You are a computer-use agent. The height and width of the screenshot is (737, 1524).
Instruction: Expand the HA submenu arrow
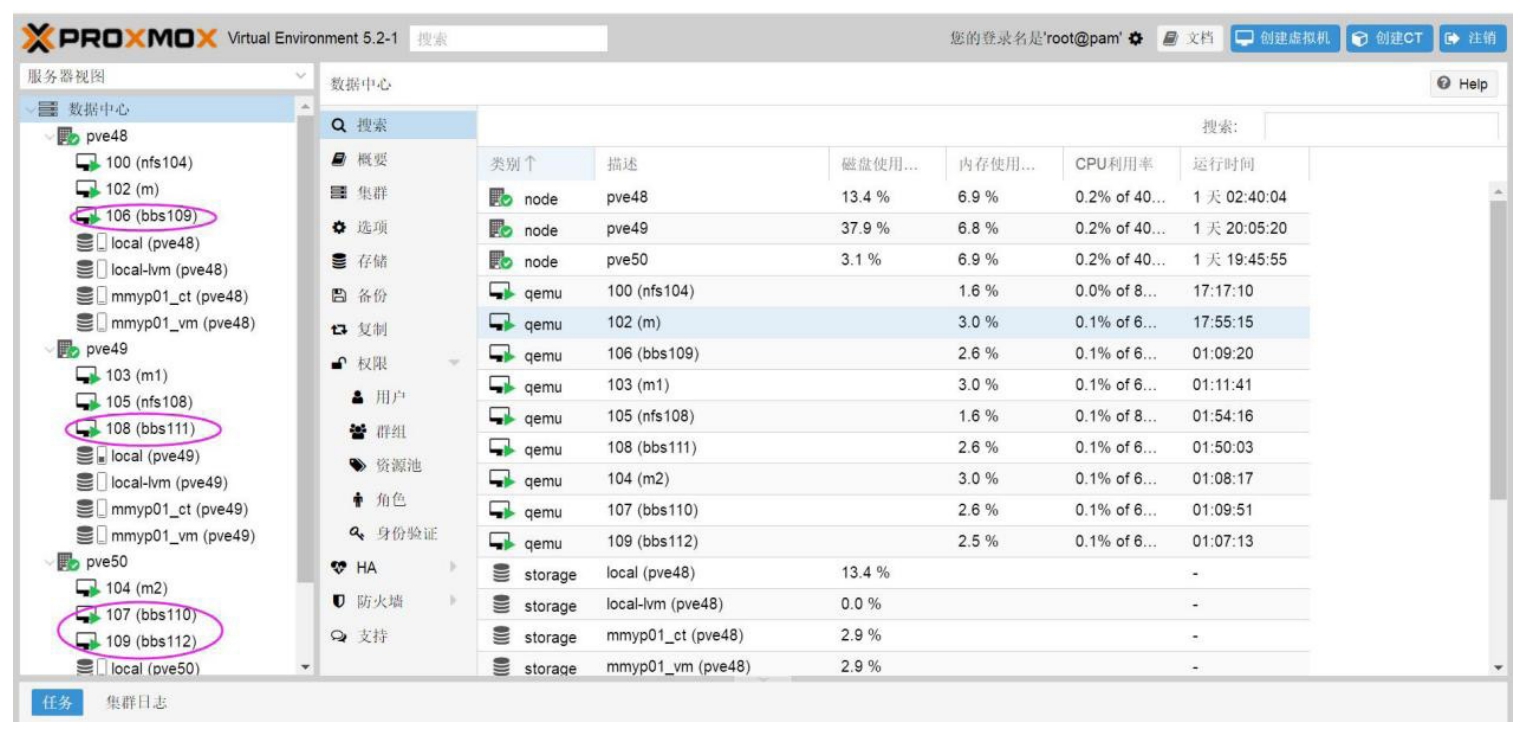[x=453, y=568]
